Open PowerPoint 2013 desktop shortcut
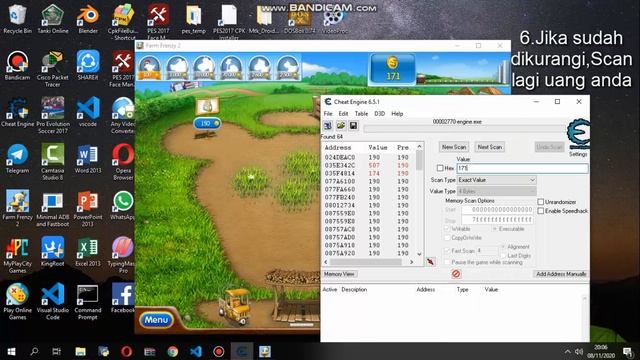 click(88, 208)
